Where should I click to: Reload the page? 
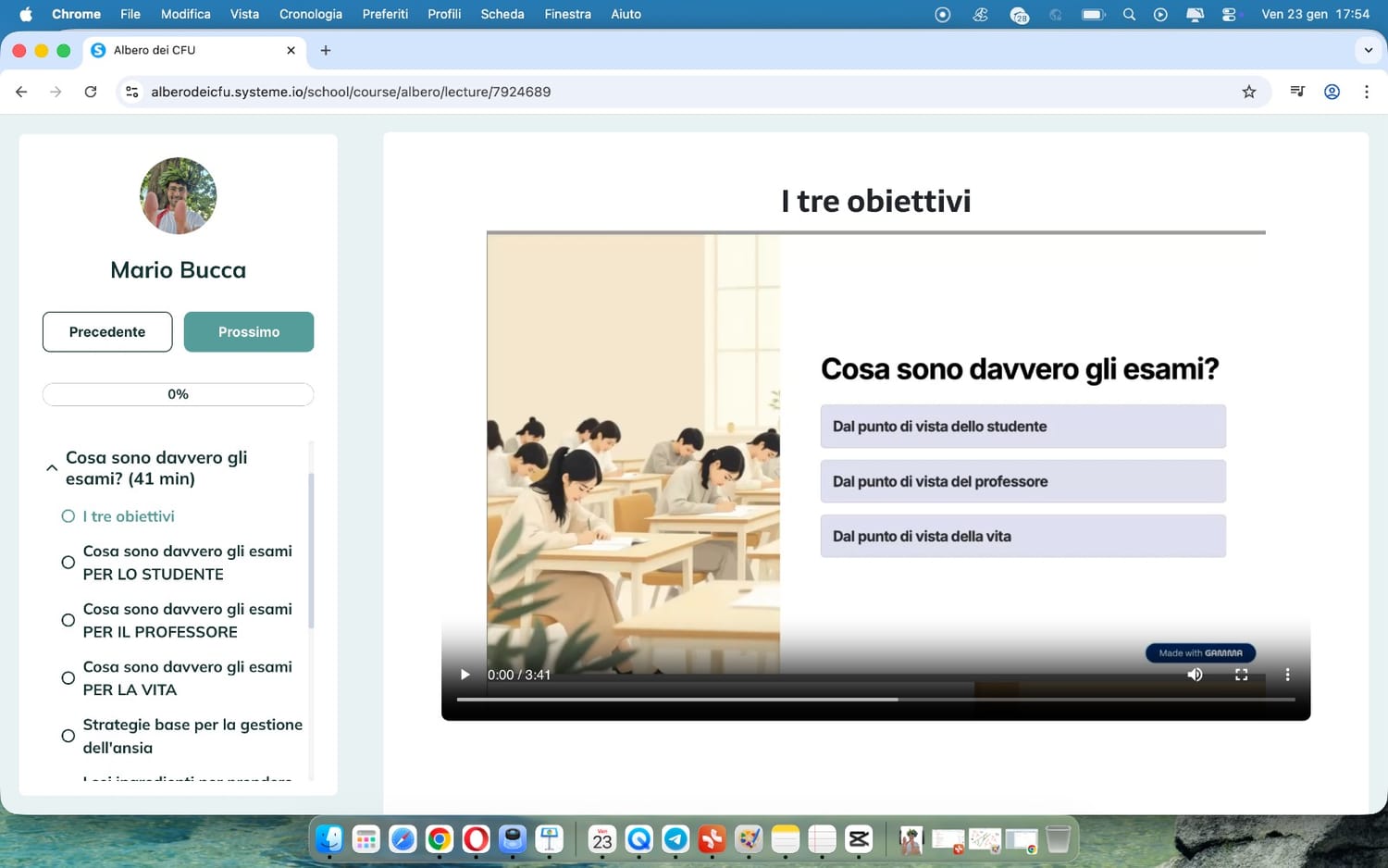click(x=91, y=92)
